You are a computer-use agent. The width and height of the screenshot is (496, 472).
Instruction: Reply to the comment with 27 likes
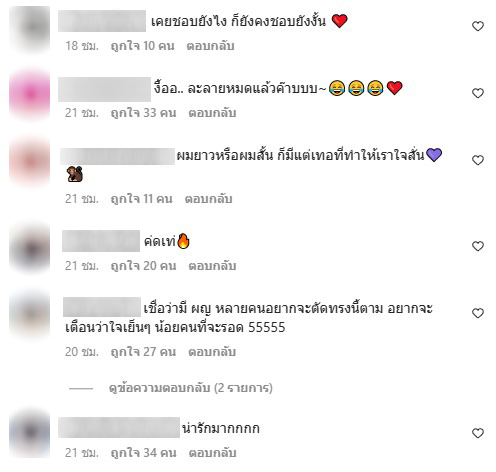tap(212, 352)
